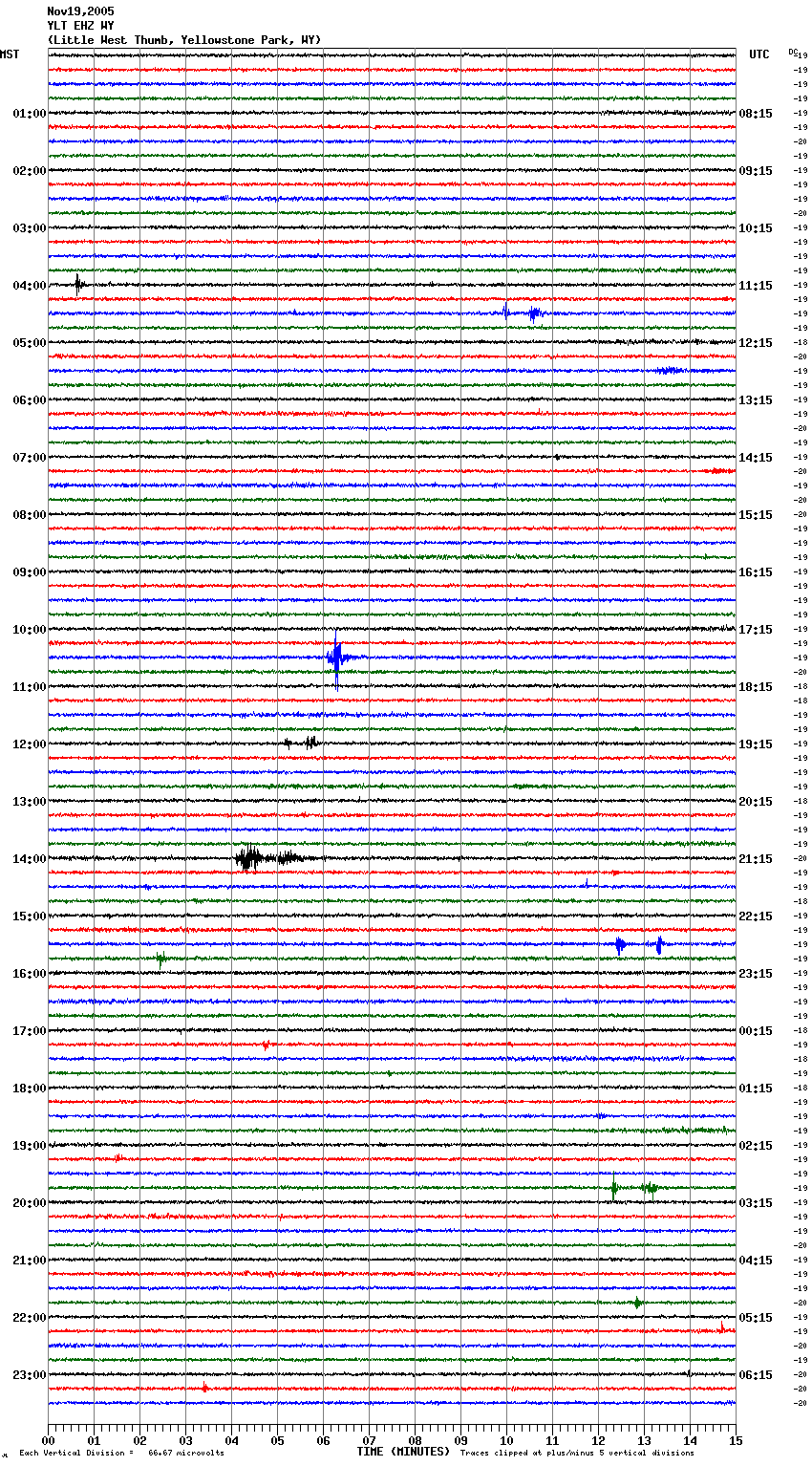
Task: Click the DC offset column header
Action: point(793,52)
